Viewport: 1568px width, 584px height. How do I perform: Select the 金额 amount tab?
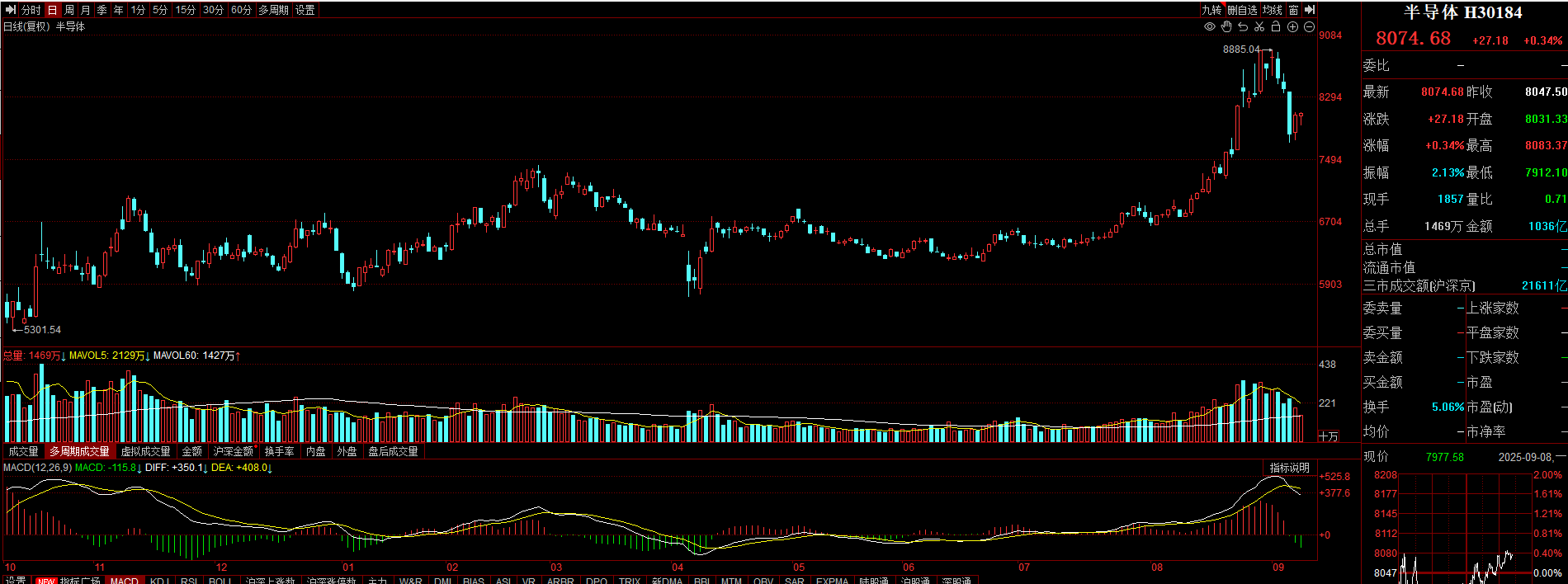click(x=192, y=451)
